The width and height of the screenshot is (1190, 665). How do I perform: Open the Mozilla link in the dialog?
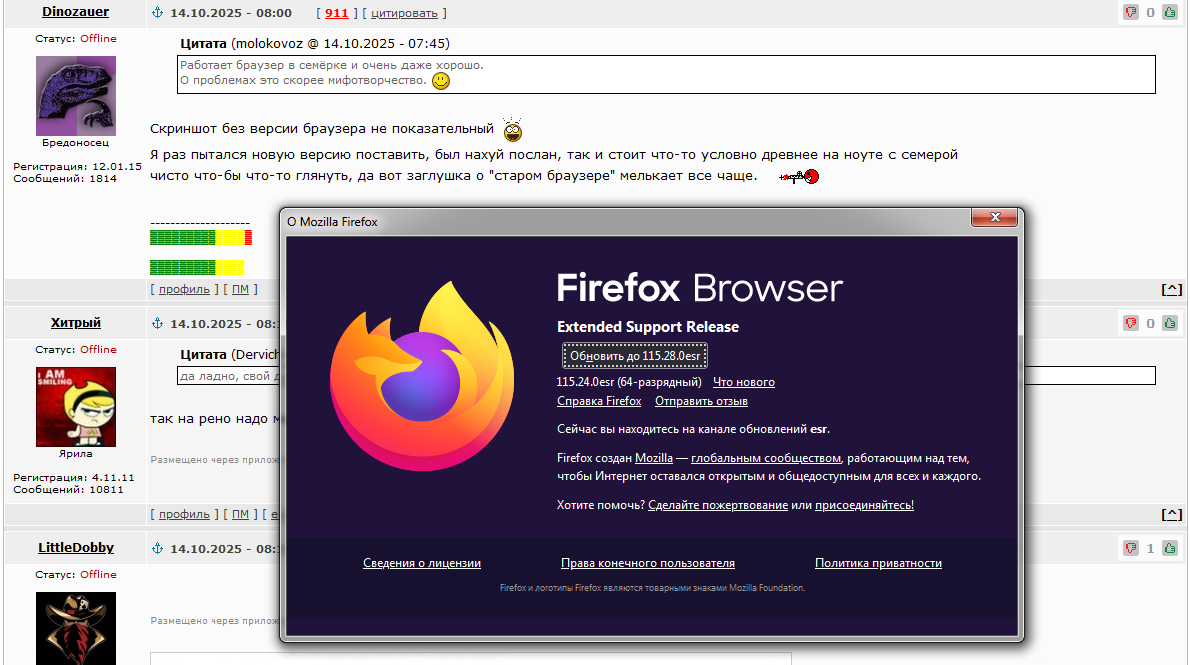click(x=653, y=458)
